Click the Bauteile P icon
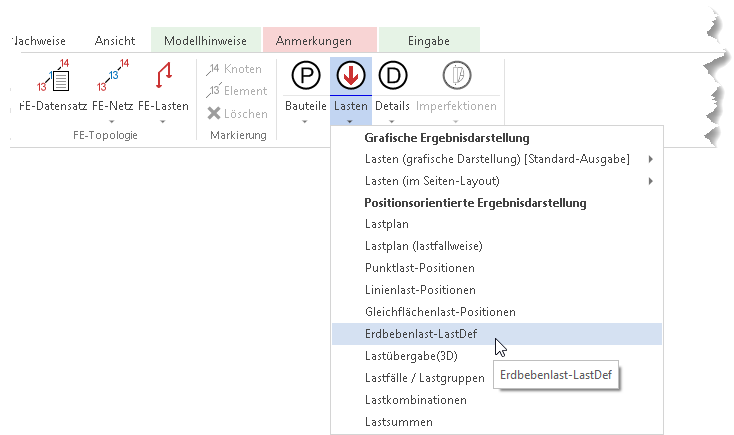This screenshot has height=435, width=734. pyautogui.click(x=305, y=76)
